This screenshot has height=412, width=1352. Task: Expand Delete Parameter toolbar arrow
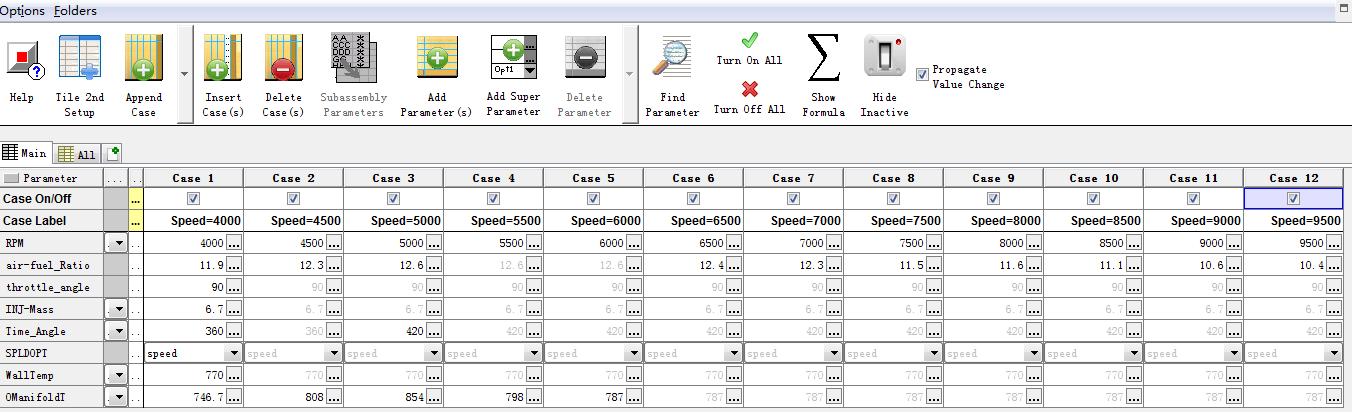(x=628, y=74)
